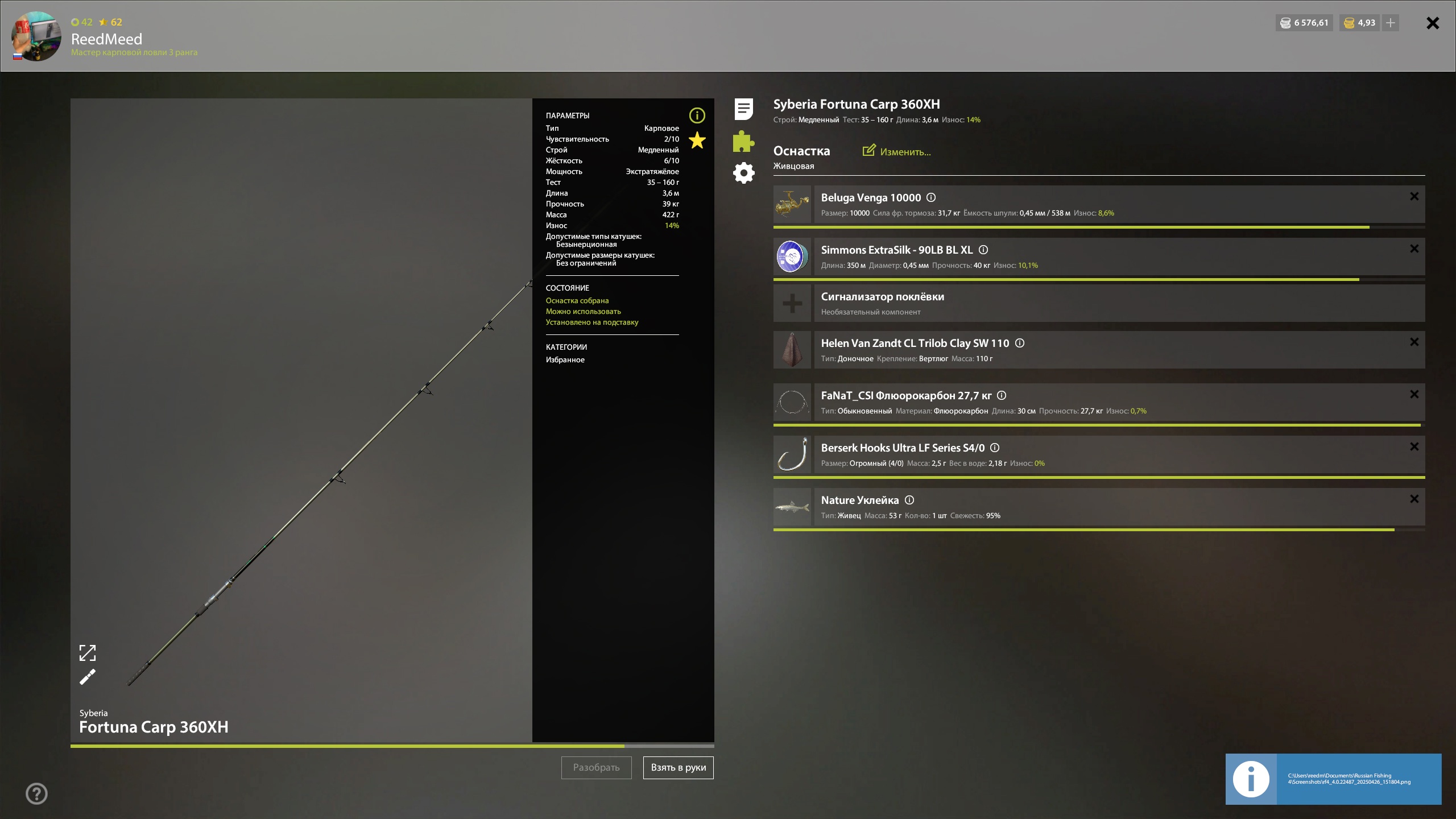Image resolution: width=1456 pixels, height=819 pixels.
Task: Click the ReedMeed profile avatar
Action: 36,36
